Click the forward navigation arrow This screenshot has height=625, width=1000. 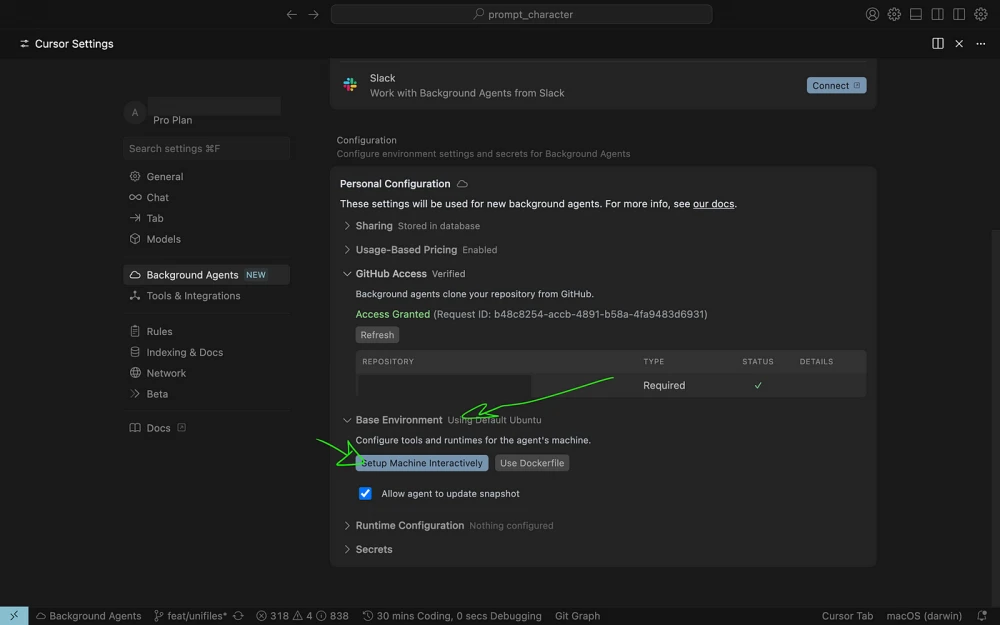313,14
